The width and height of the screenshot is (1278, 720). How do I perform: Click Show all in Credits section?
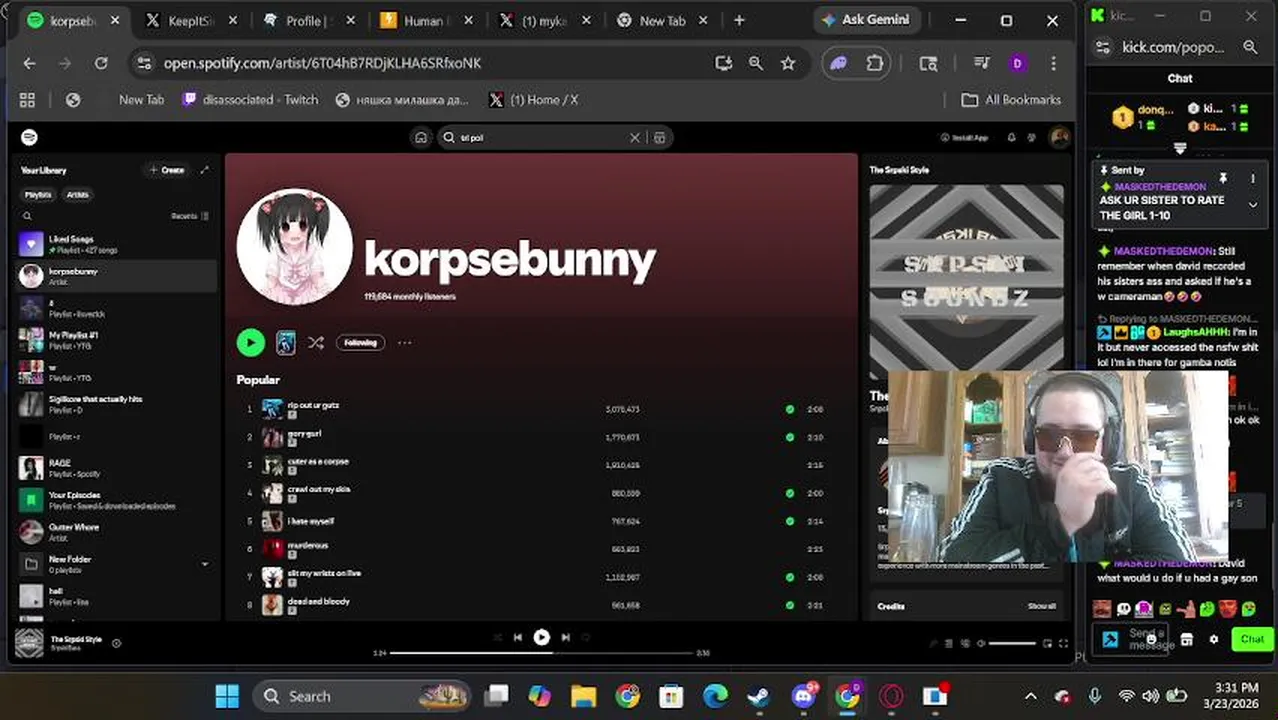pos(1041,606)
